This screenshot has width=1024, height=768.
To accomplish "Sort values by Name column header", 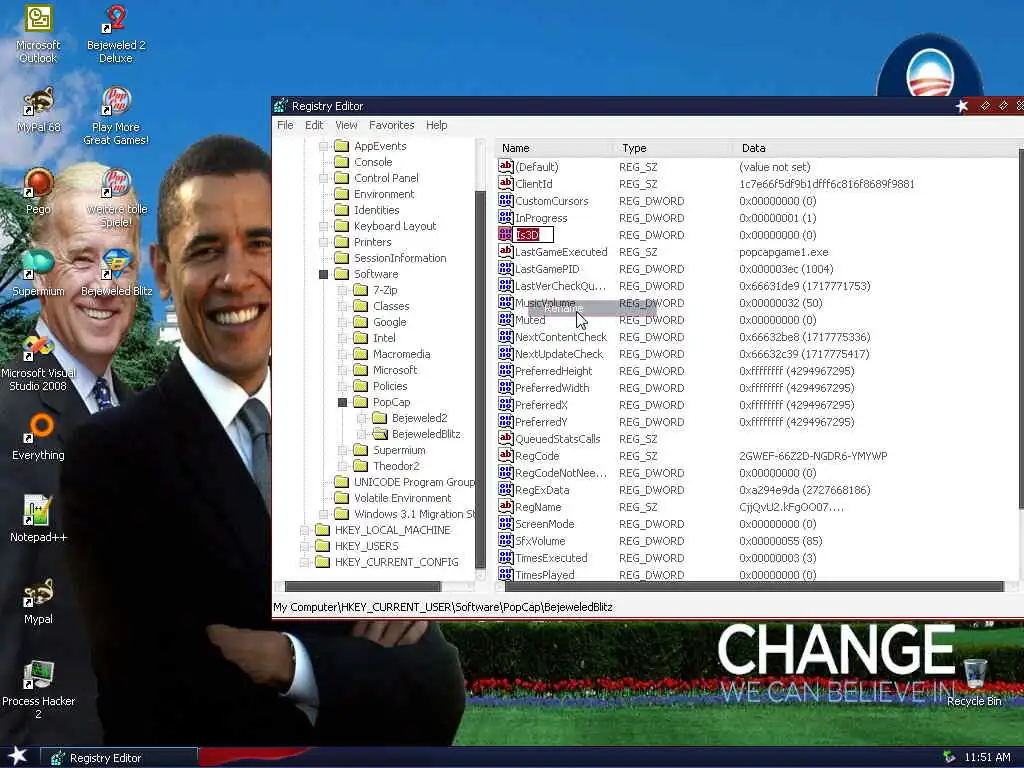I will [553, 148].
